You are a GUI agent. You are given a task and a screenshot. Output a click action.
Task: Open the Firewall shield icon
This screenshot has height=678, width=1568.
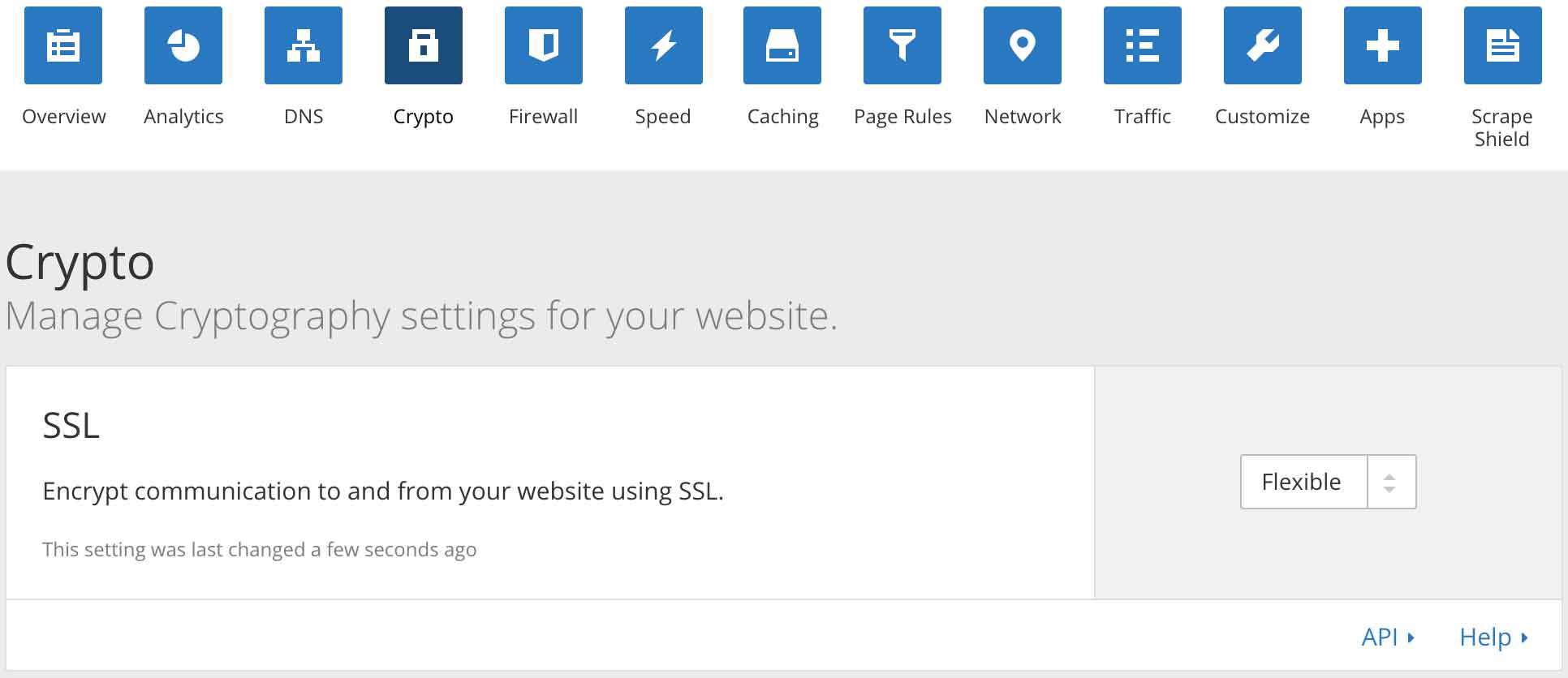pyautogui.click(x=544, y=45)
